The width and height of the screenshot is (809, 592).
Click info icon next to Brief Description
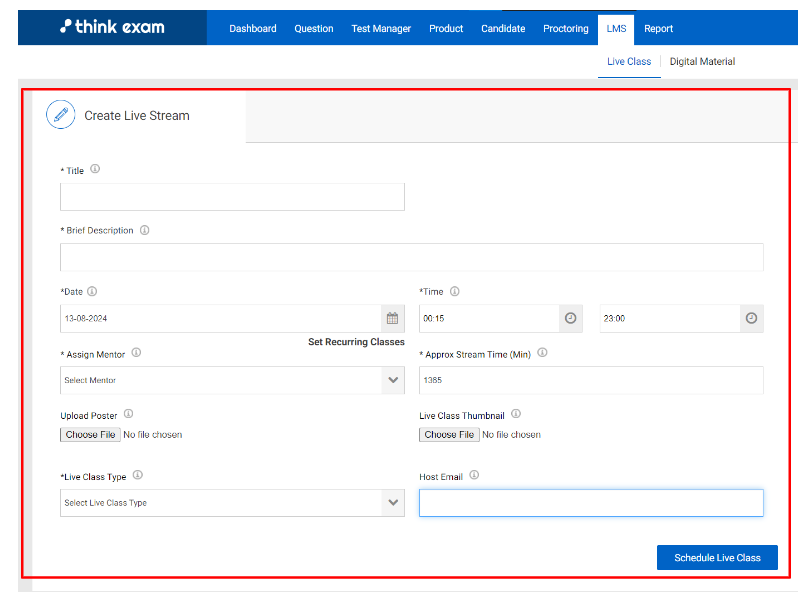click(144, 230)
